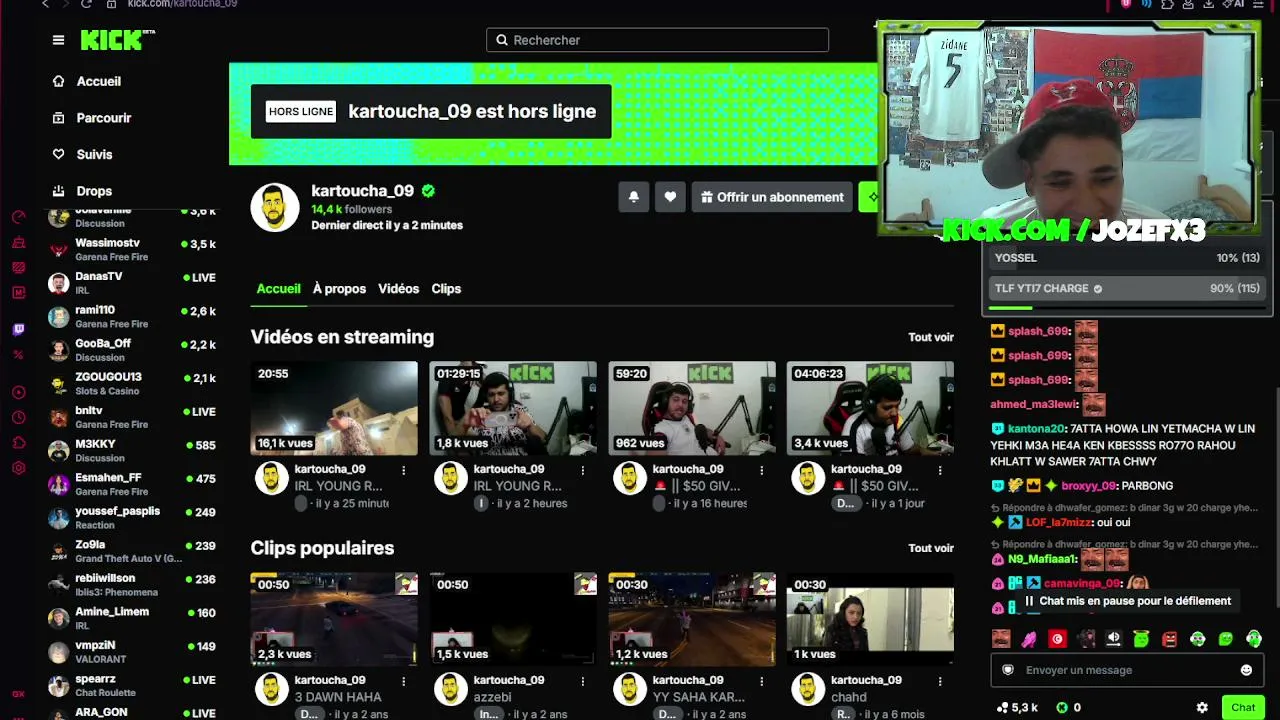Click Tout voir for Vidéos en streaming
Screen dimensions: 1280x720
pos(931,337)
